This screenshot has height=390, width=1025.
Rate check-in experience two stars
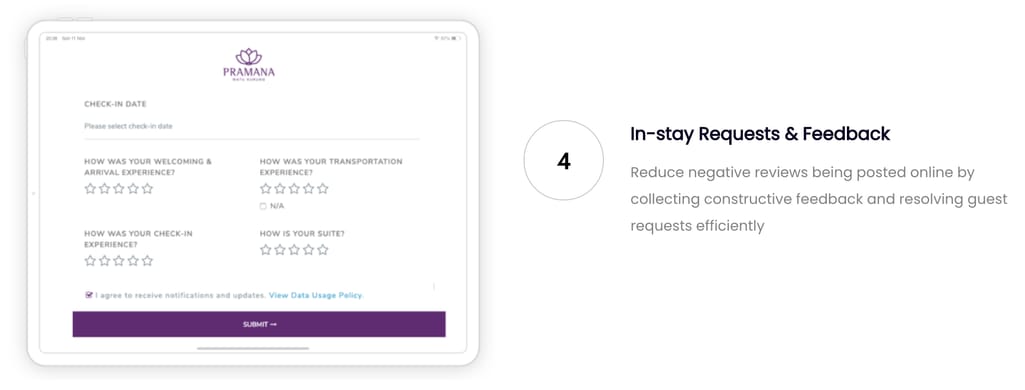[x=105, y=261]
